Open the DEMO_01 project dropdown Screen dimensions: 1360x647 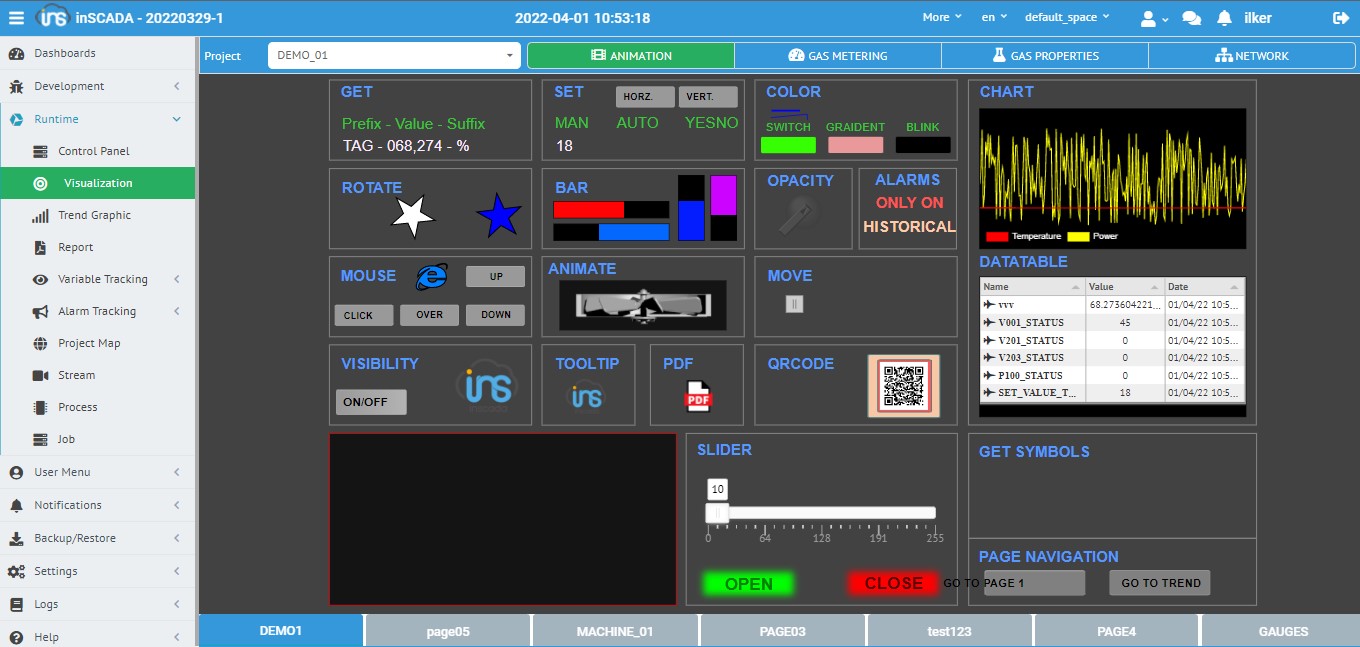394,56
